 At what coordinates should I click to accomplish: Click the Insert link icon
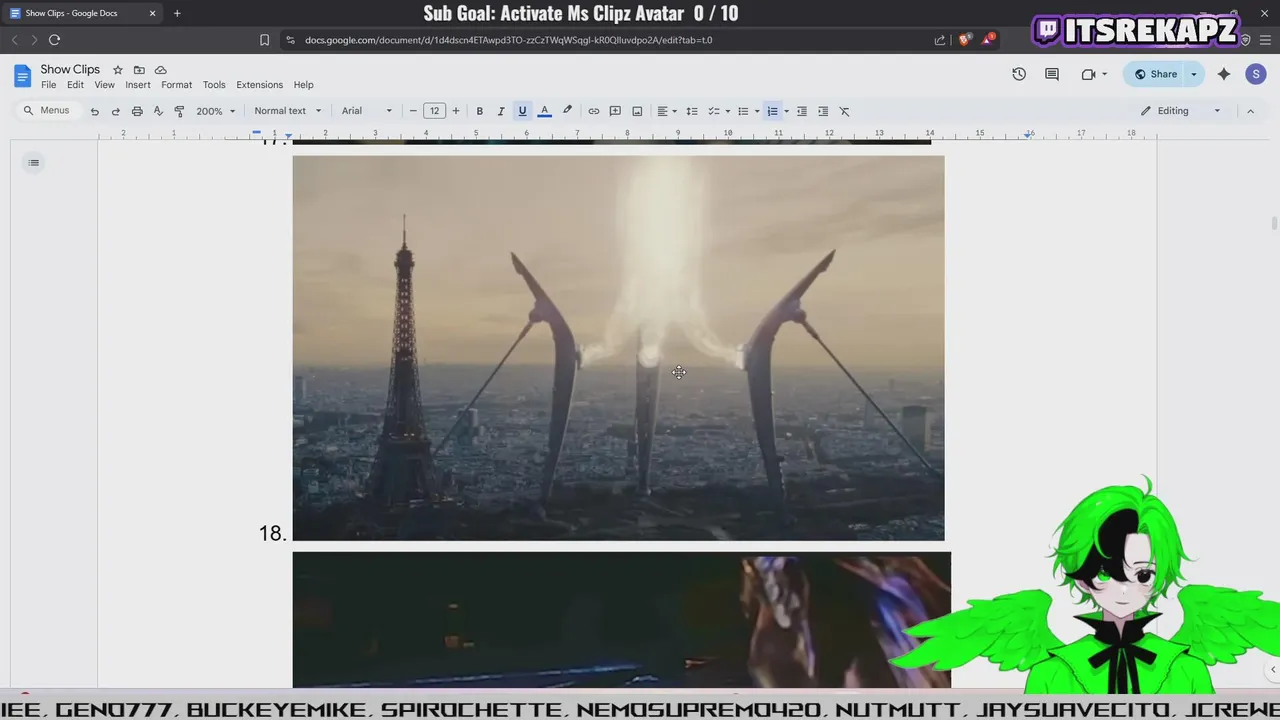594,111
